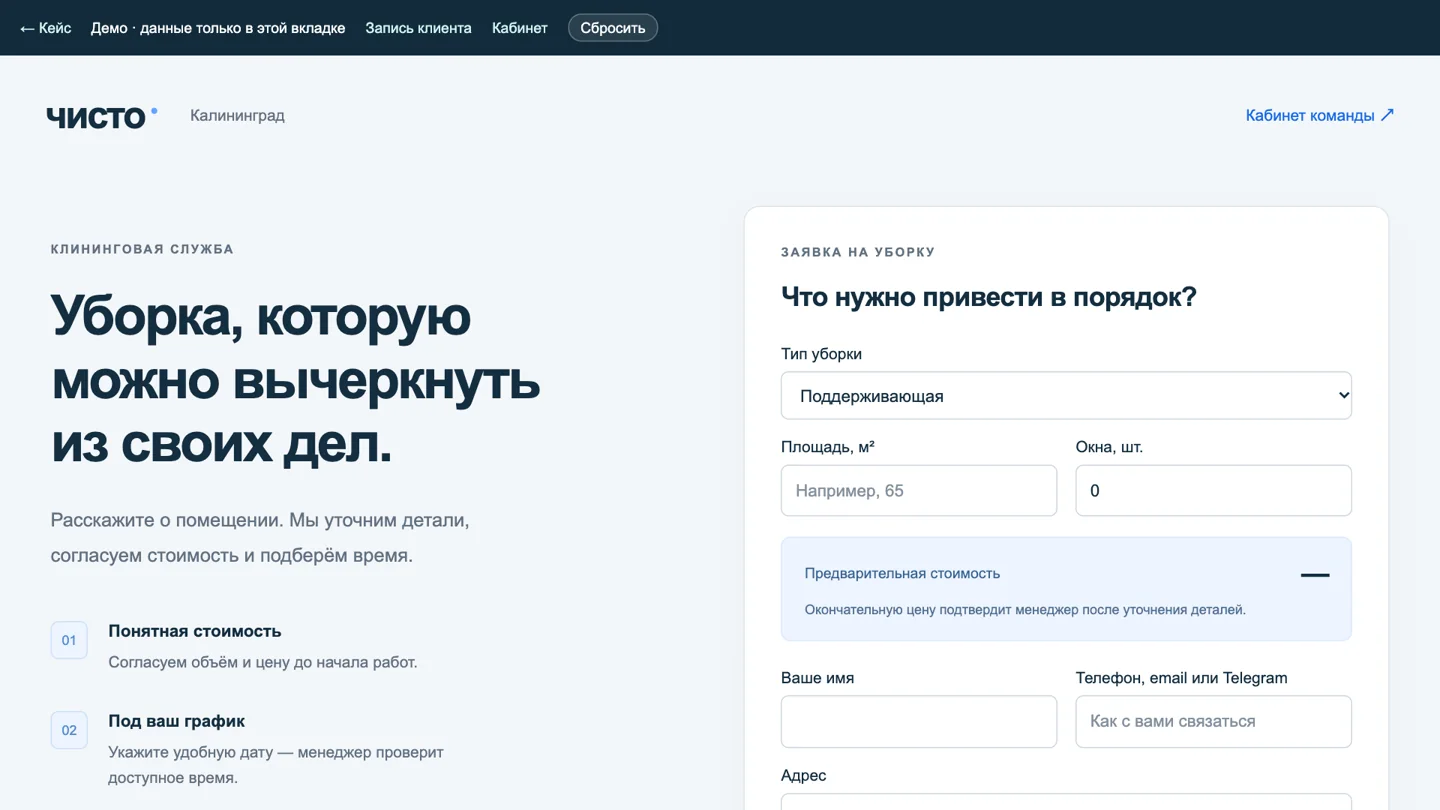This screenshot has height=810, width=1440.
Task: Focus the Площадь, м² input field
Action: [919, 490]
